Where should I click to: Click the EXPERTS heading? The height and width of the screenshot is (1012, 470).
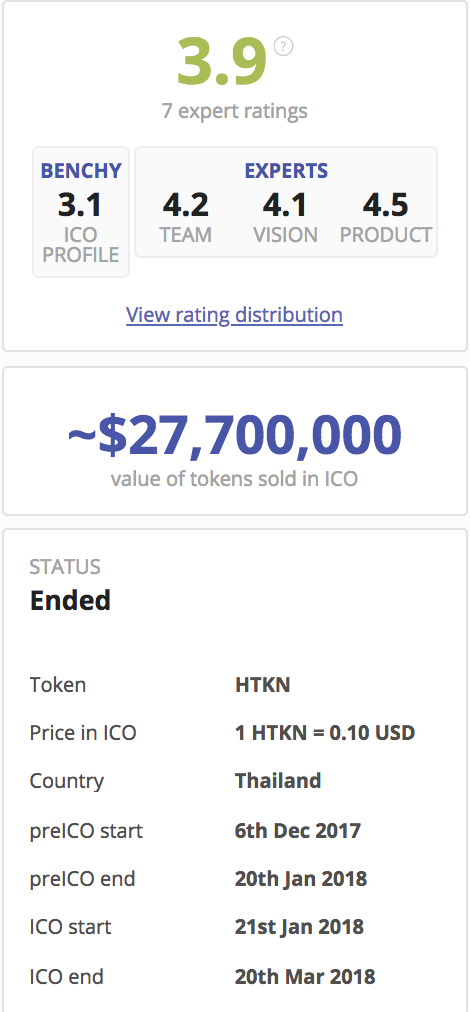(x=286, y=171)
